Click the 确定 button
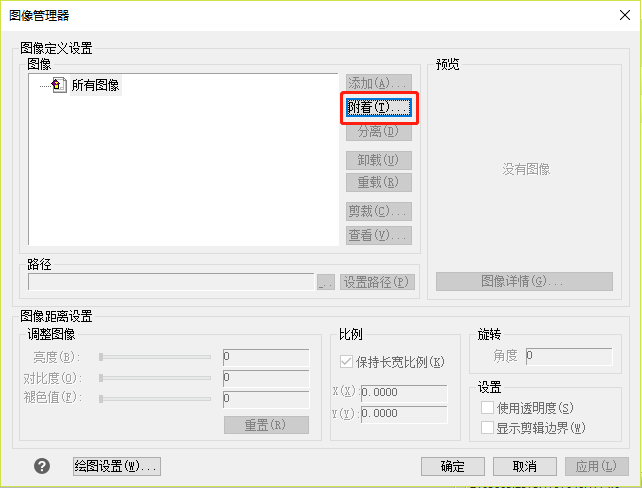 pyautogui.click(x=453, y=466)
